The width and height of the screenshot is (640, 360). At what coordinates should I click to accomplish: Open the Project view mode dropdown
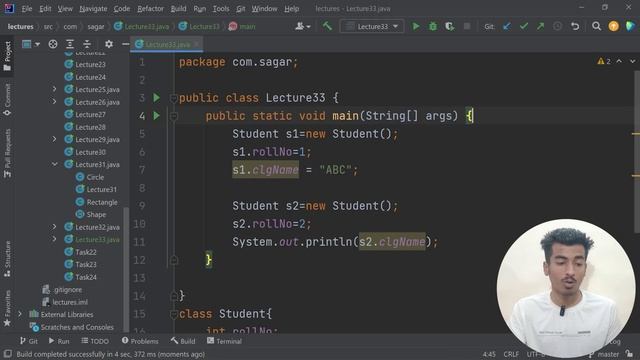(x=31, y=44)
